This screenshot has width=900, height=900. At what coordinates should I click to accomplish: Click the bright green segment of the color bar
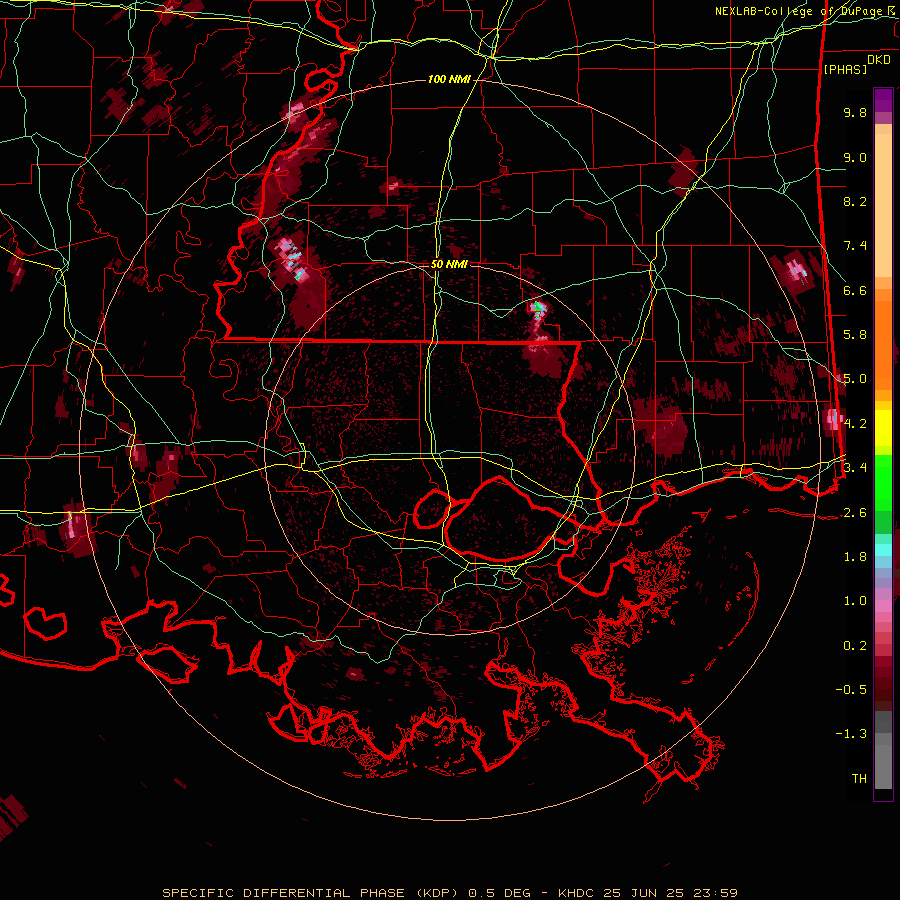coord(883,482)
